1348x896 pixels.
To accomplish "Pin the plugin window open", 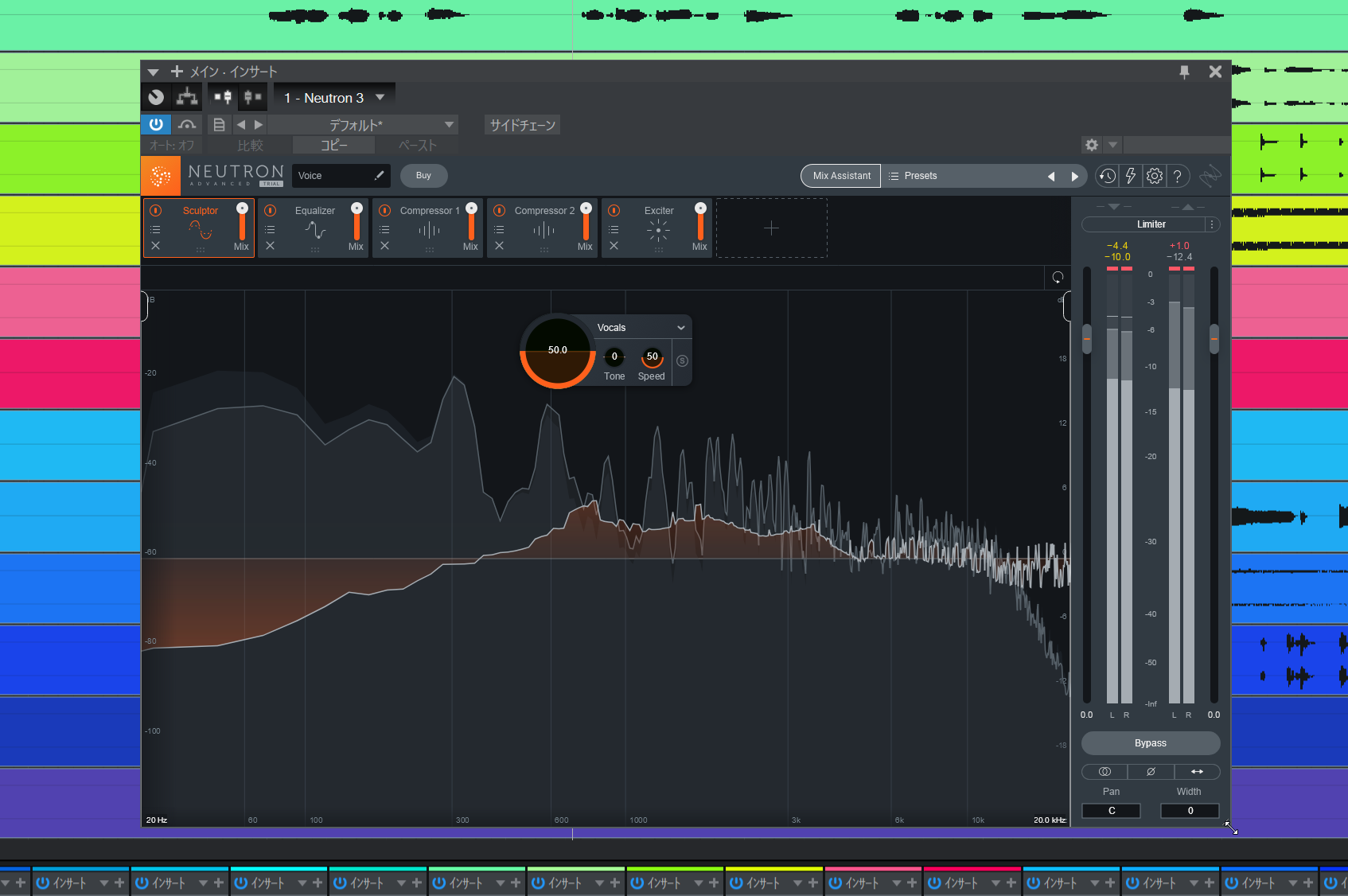I will 1184,72.
